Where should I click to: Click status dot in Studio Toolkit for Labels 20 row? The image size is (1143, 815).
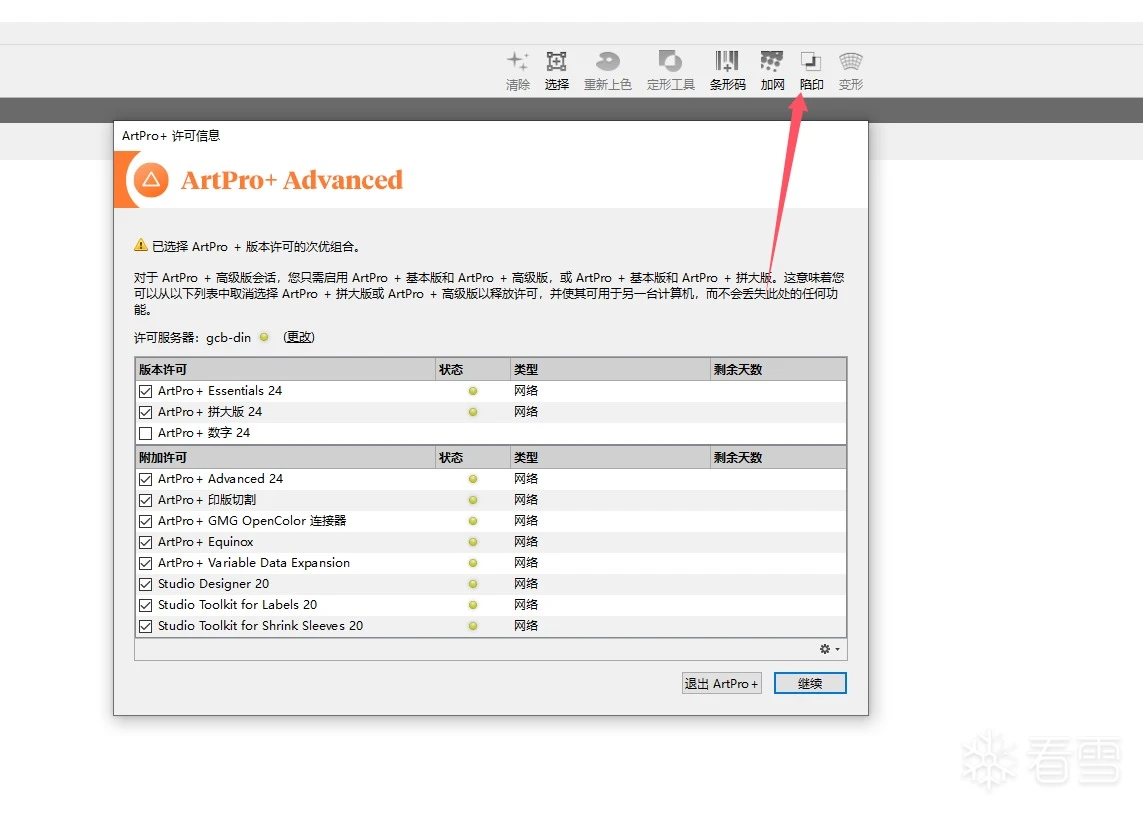pyautogui.click(x=473, y=605)
